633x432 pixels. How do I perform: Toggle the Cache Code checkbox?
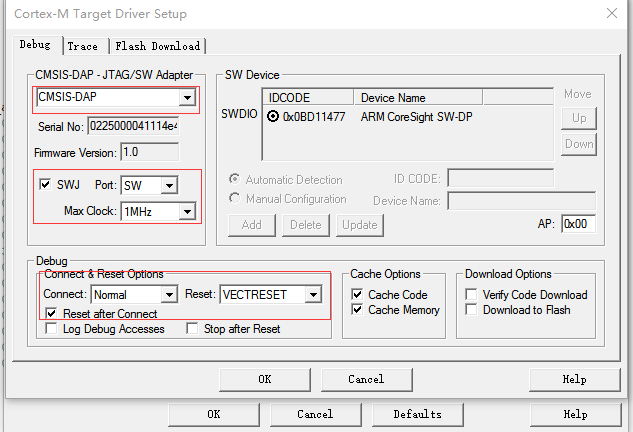(x=357, y=294)
